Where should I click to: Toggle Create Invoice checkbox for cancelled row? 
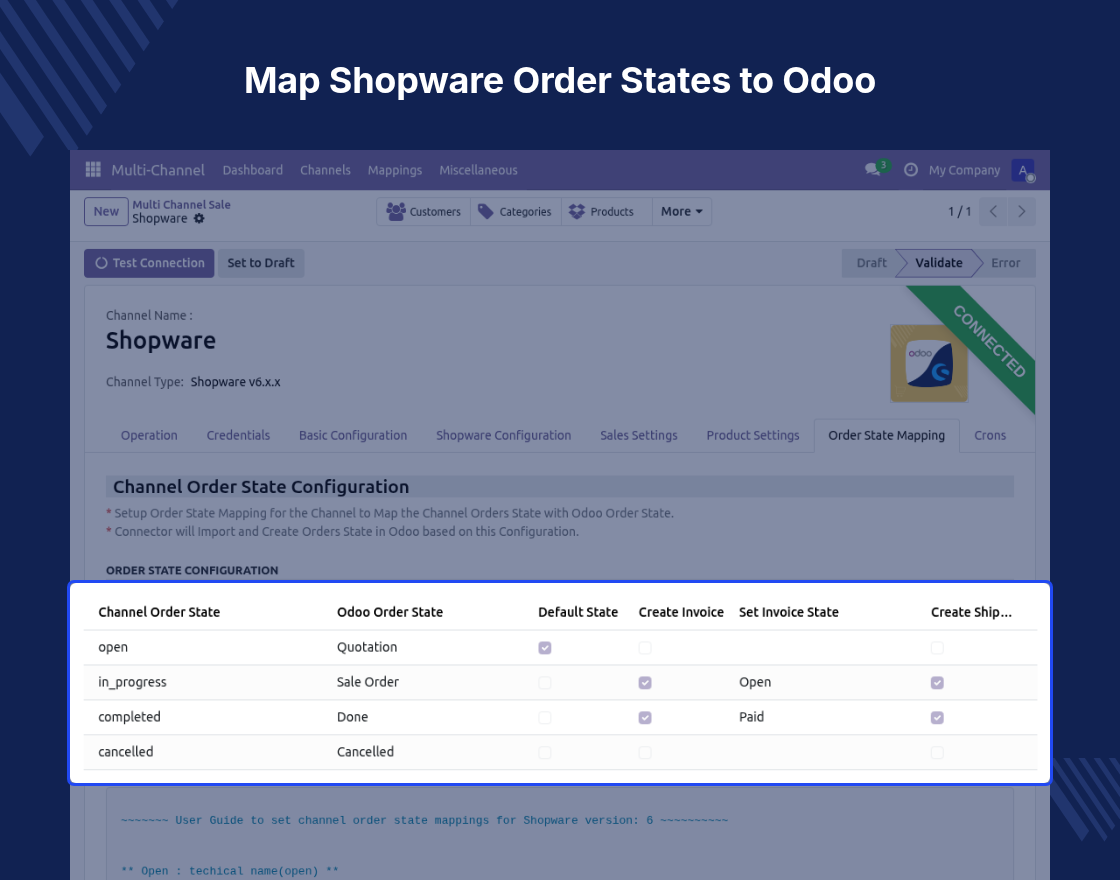pyautogui.click(x=645, y=752)
